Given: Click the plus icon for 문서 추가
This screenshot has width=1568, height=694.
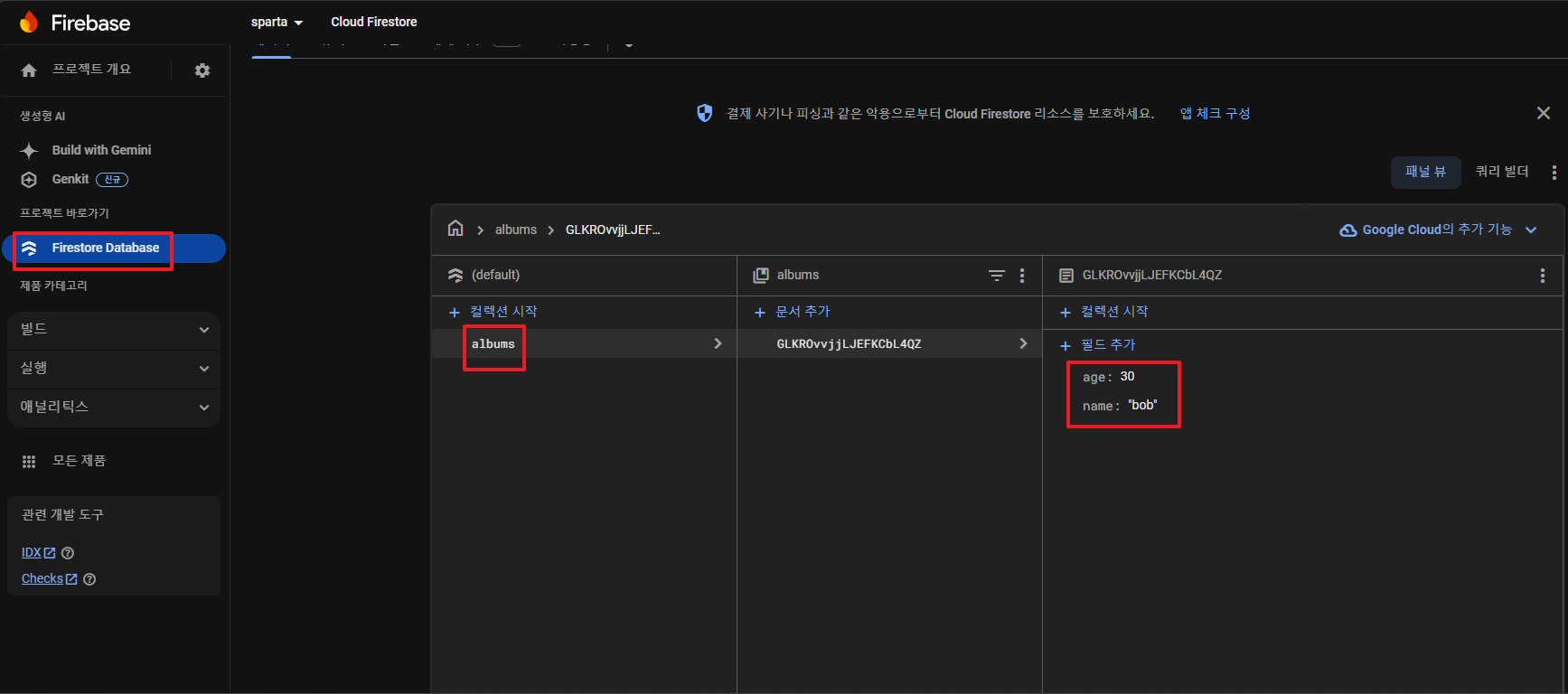Looking at the screenshot, I should [760, 313].
